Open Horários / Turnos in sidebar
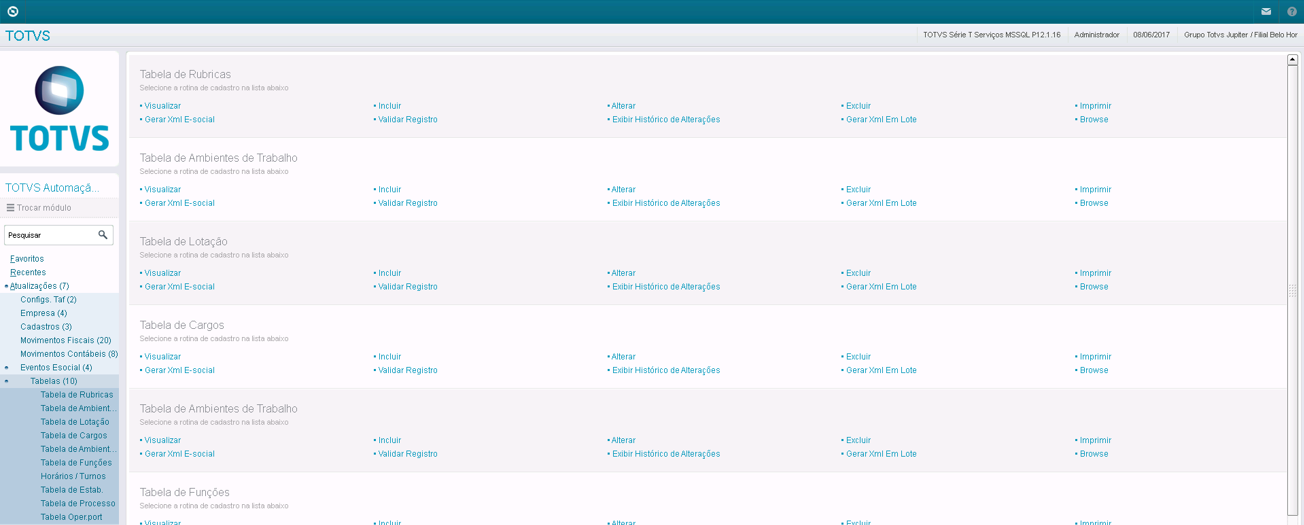1304x525 pixels. tap(73, 476)
